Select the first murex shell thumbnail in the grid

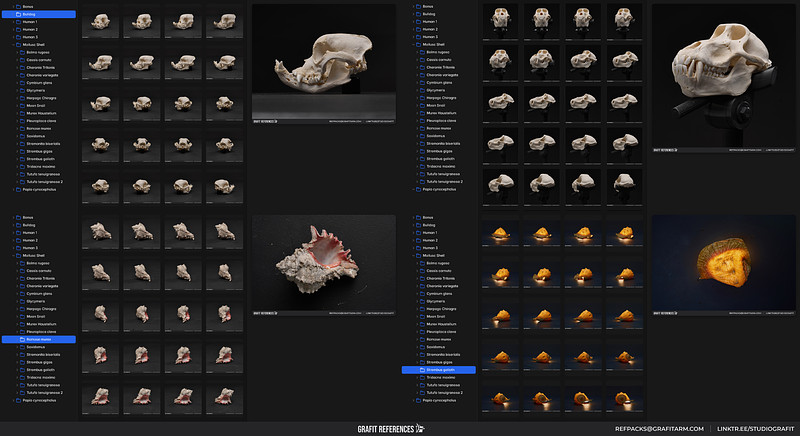pyautogui.click(x=101, y=233)
